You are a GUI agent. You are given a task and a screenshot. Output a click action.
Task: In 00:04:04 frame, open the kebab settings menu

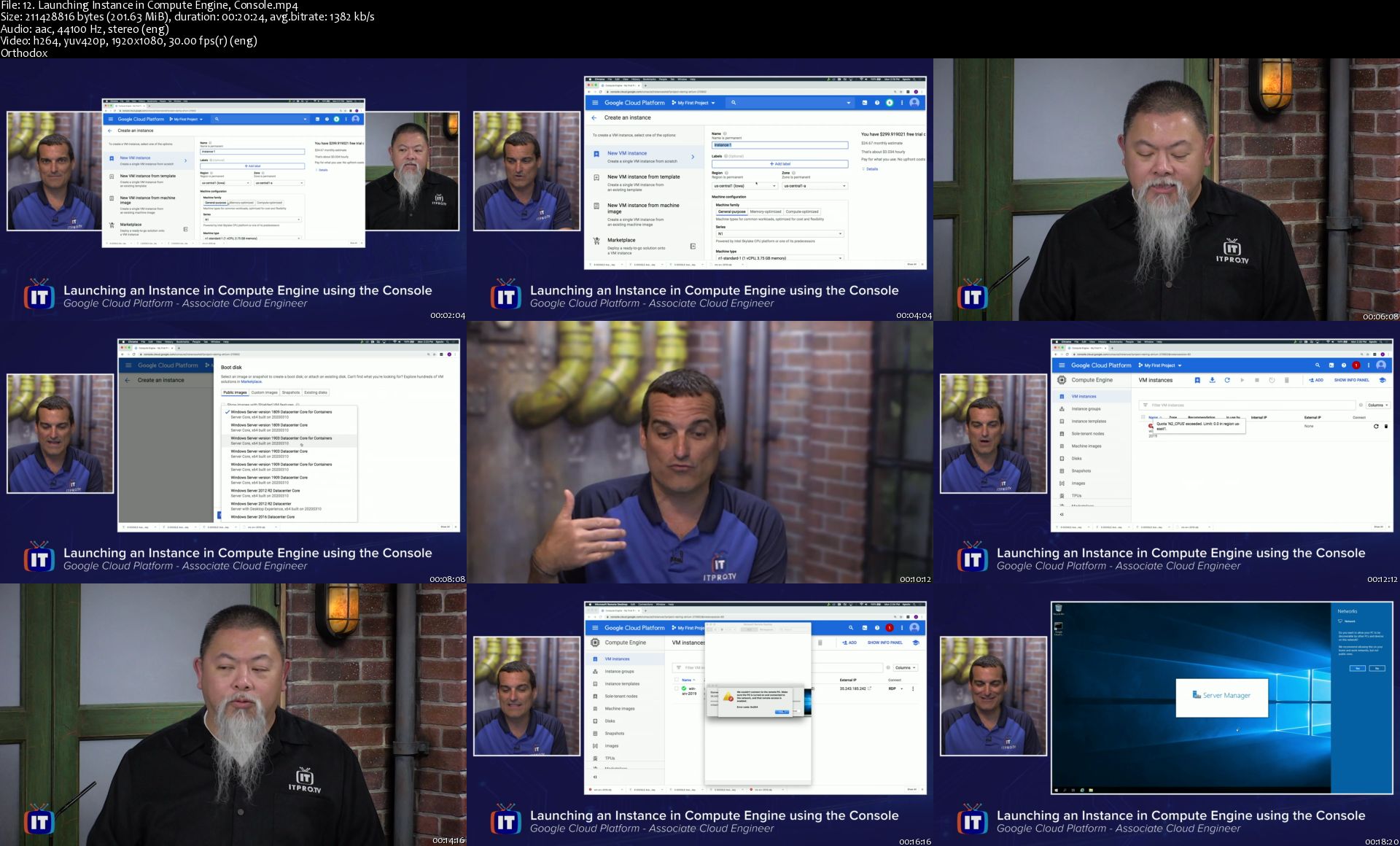click(902, 103)
